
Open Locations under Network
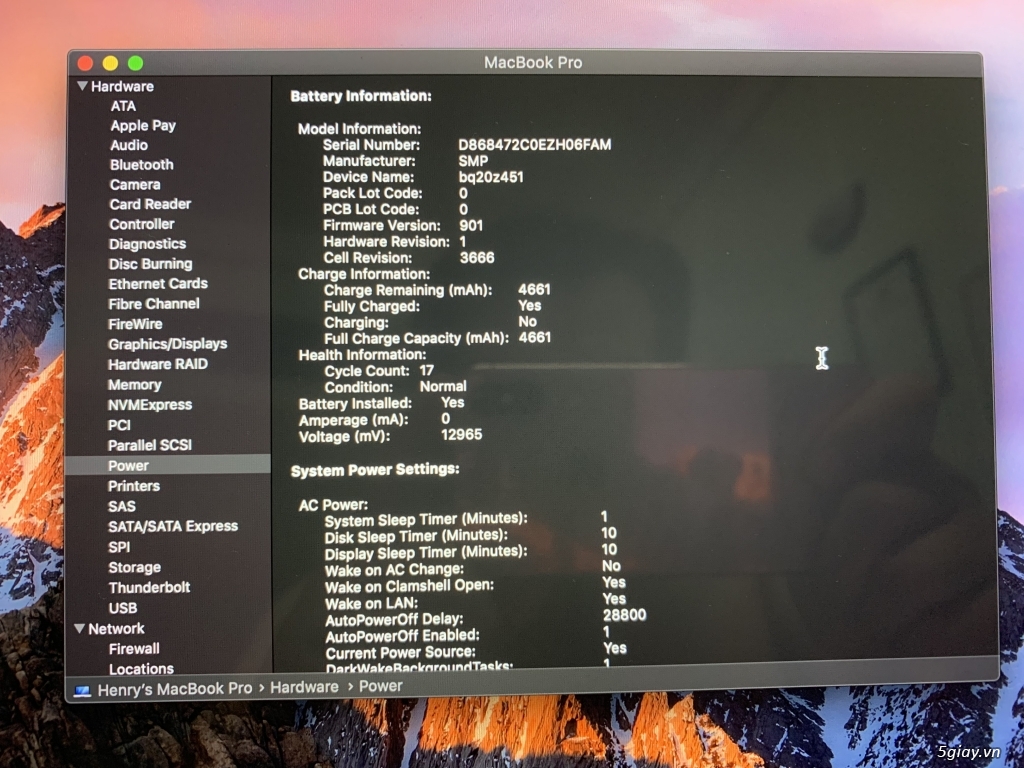click(x=141, y=669)
